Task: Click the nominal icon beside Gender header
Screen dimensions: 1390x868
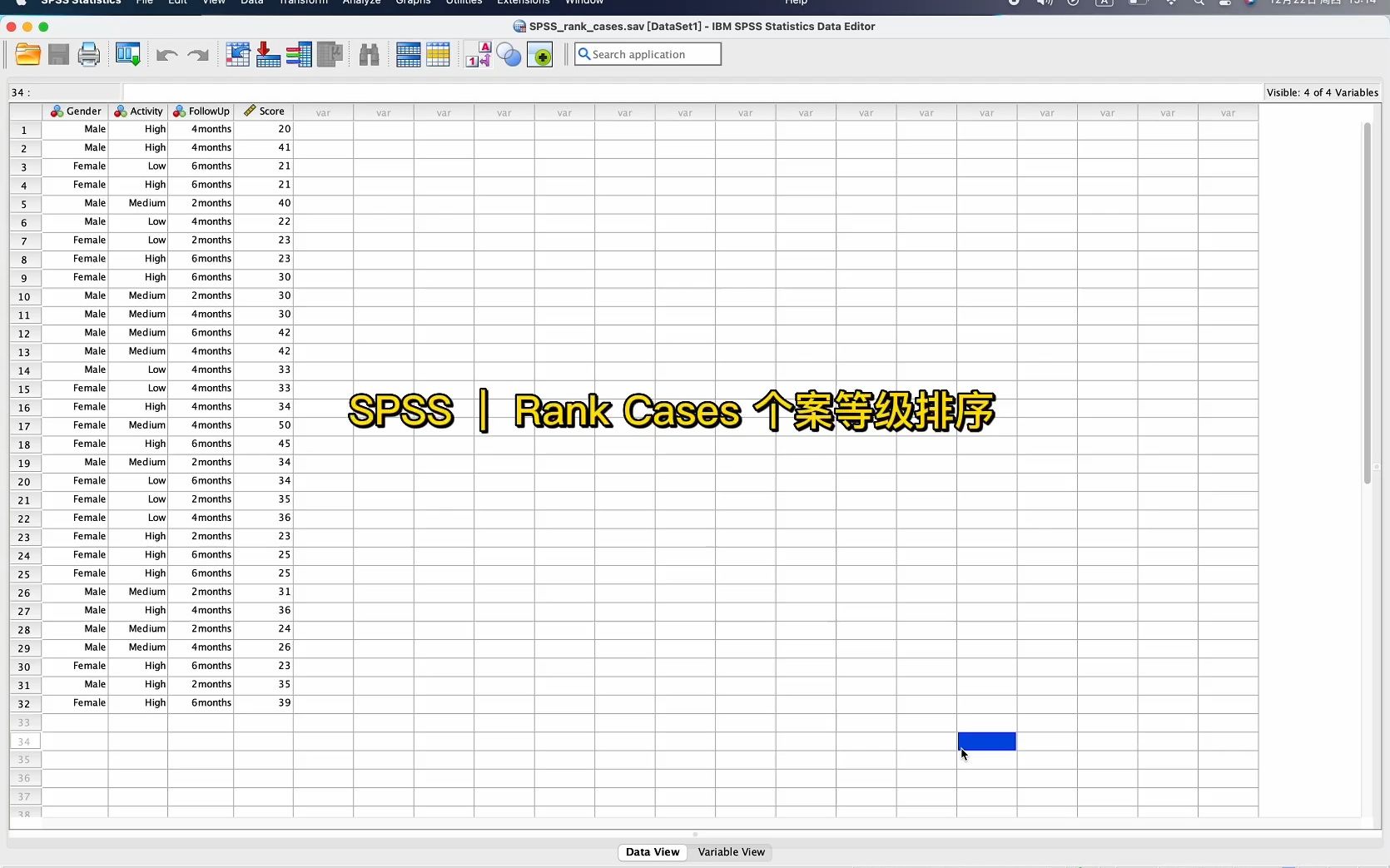Action: (x=57, y=112)
